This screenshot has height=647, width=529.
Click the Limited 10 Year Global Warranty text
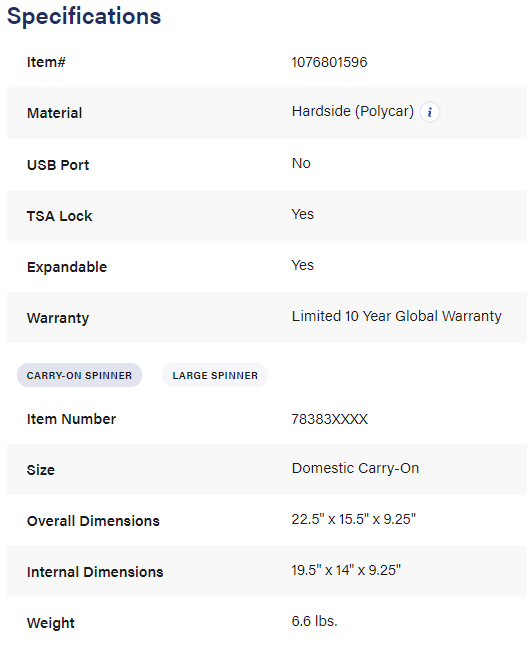point(396,316)
